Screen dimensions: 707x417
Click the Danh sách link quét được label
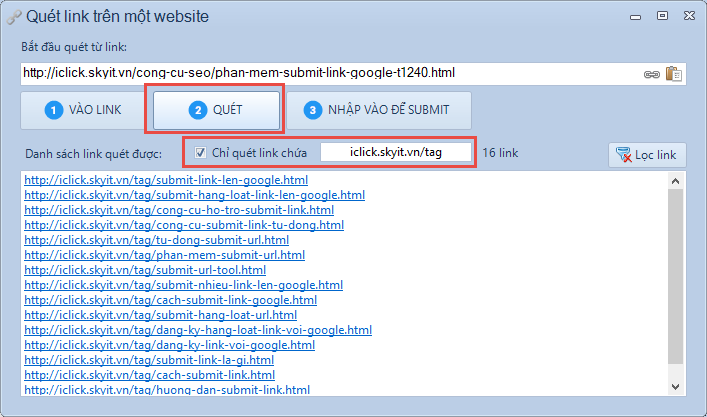point(93,154)
